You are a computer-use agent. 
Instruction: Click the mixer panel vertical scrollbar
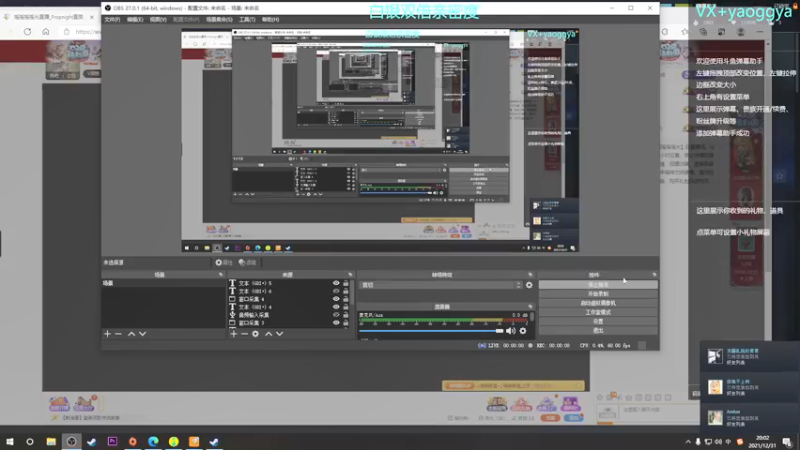click(532, 317)
